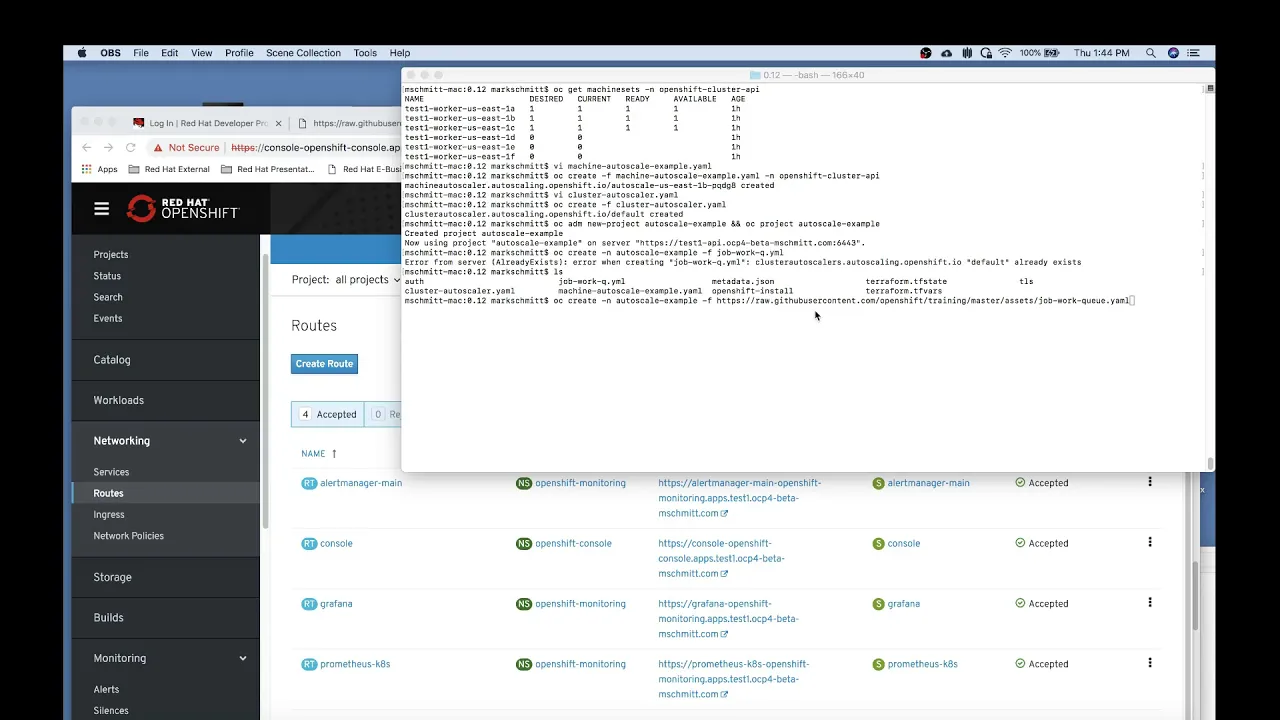This screenshot has height=720, width=1280.
Task: Click the browser address bar URL
Action: pos(315,147)
